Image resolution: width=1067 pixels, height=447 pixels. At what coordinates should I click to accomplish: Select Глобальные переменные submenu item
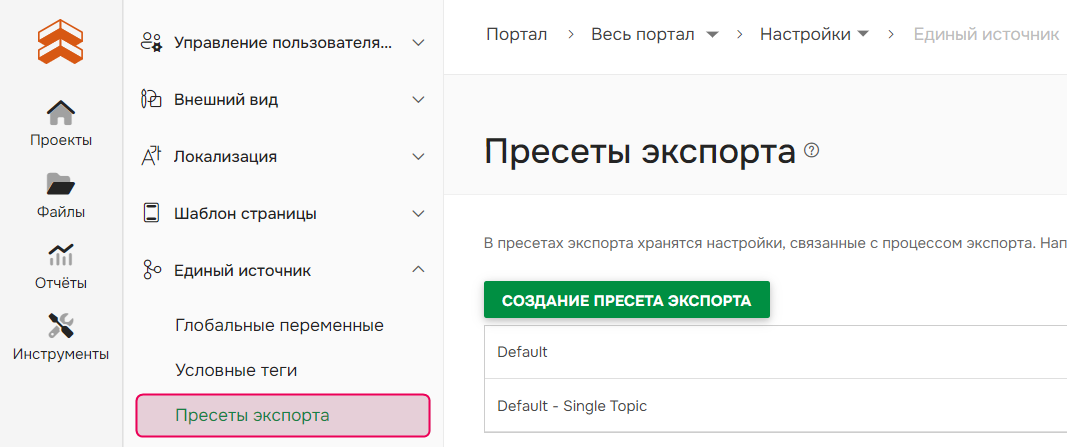pos(279,325)
